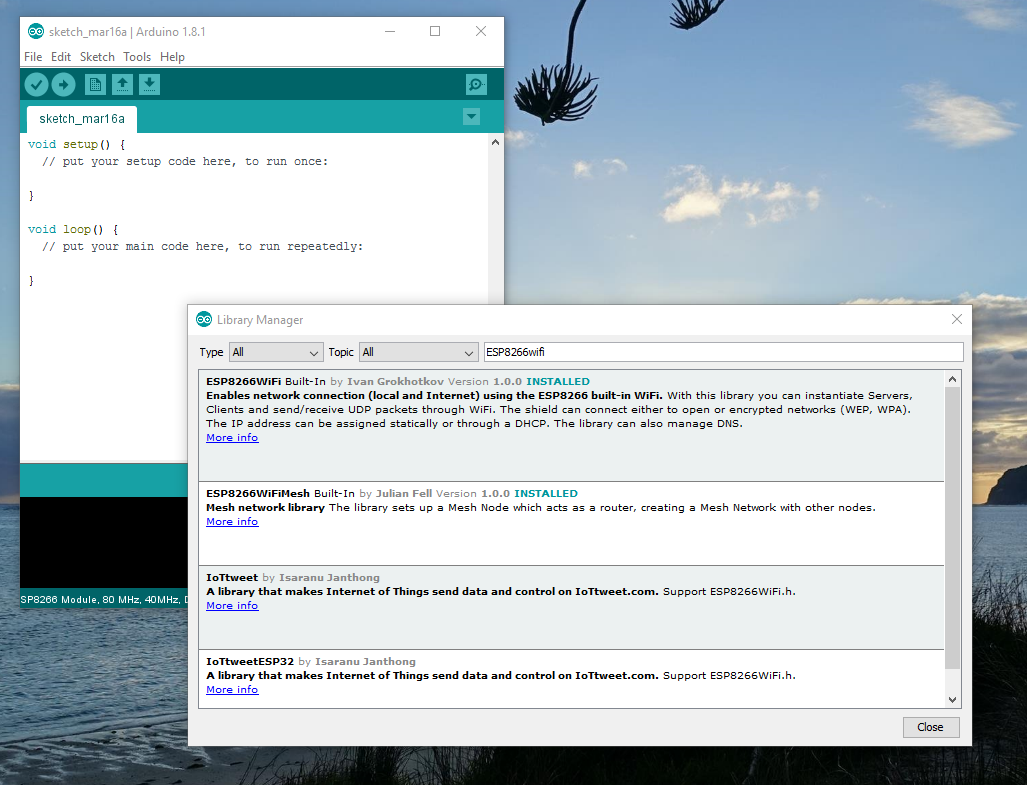Image resolution: width=1027 pixels, height=785 pixels.
Task: Click the Upload arrow icon
Action: pos(64,85)
